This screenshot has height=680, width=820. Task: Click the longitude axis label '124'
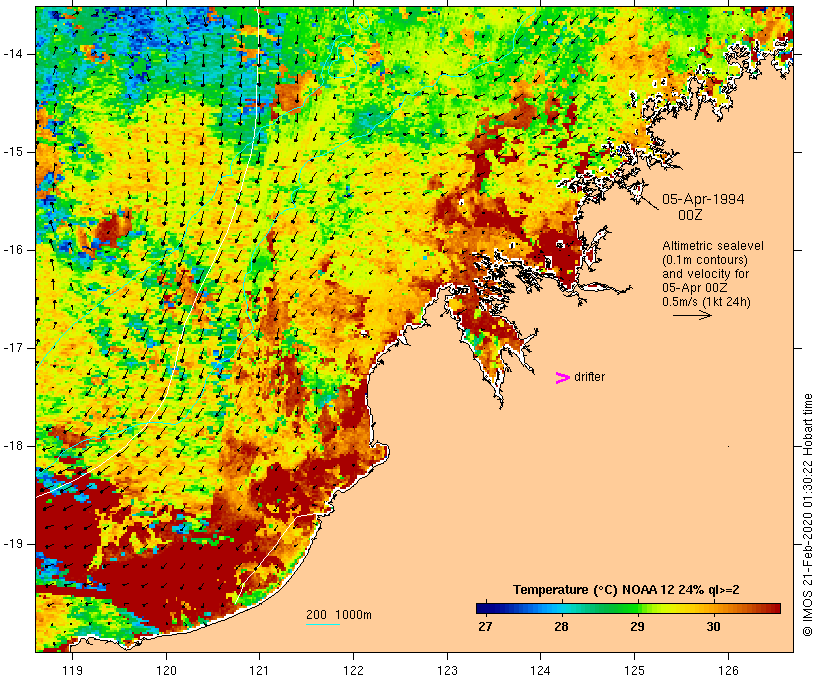tap(540, 670)
